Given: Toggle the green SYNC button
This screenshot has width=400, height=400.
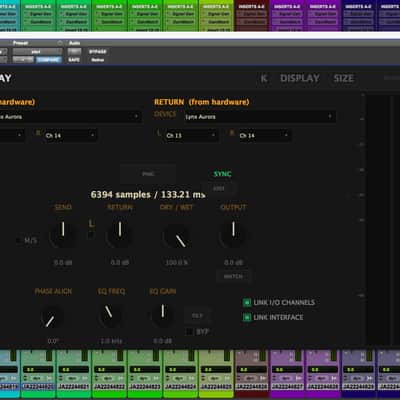Looking at the screenshot, I should coord(222,174).
